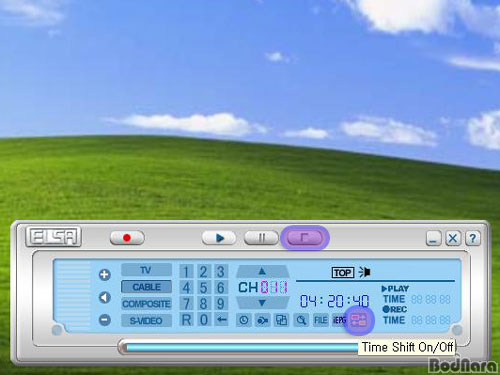Viewport: 500px width, 375px height.
Task: Click the backspace arrow key on keypad
Action: (x=220, y=320)
